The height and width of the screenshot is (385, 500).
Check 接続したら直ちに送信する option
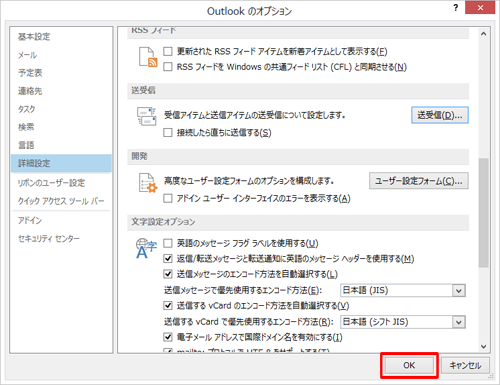[x=168, y=133]
